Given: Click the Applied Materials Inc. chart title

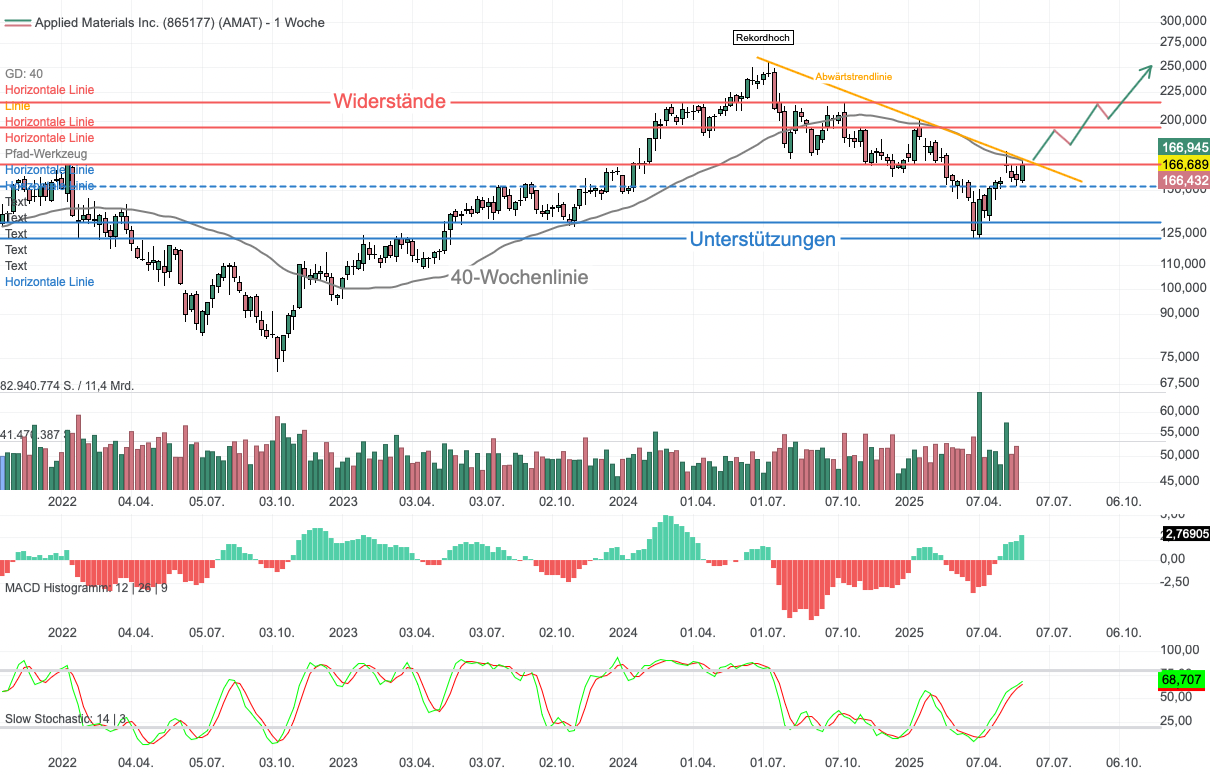Looking at the screenshot, I should 179,22.
